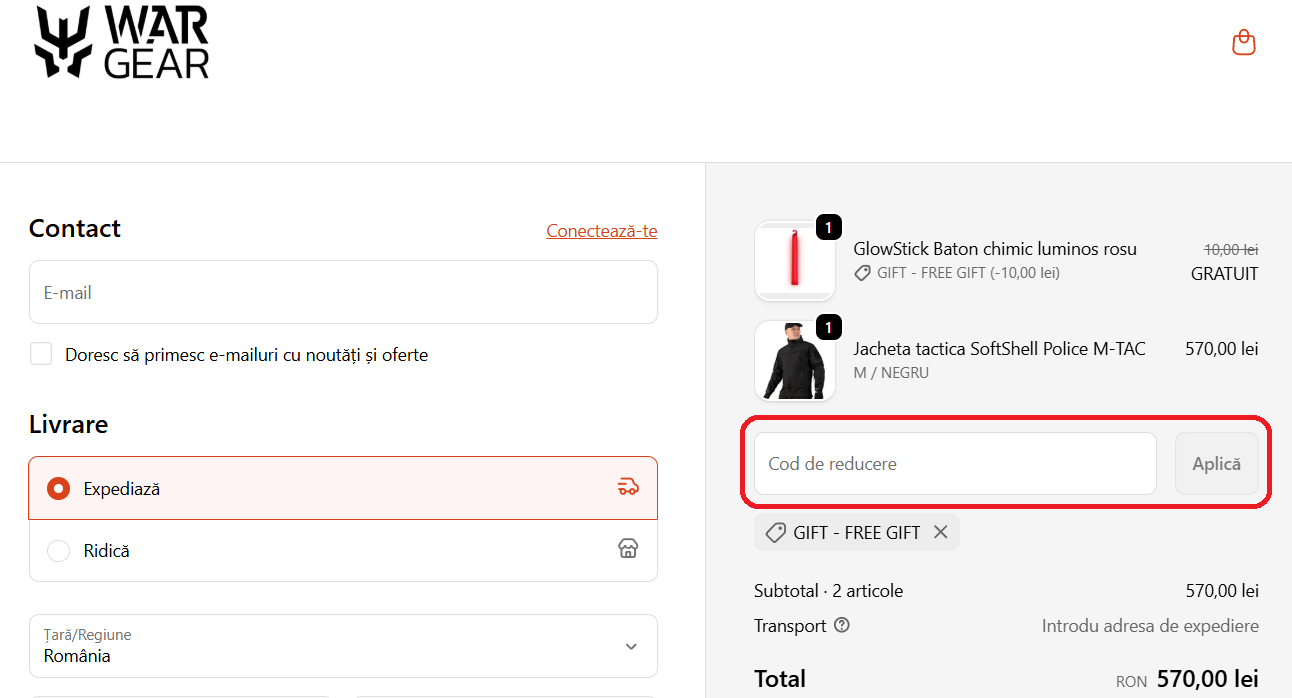Image resolution: width=1292 pixels, height=698 pixels.
Task: Click the country dropdown chevron arrow
Action: 631,646
